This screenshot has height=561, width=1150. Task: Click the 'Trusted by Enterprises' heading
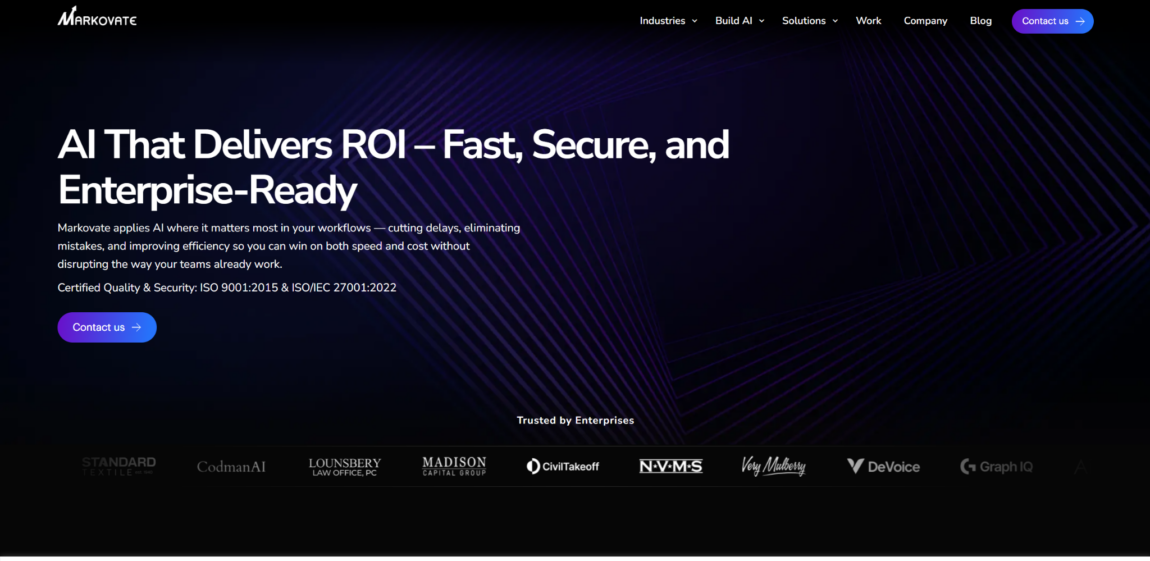575,420
